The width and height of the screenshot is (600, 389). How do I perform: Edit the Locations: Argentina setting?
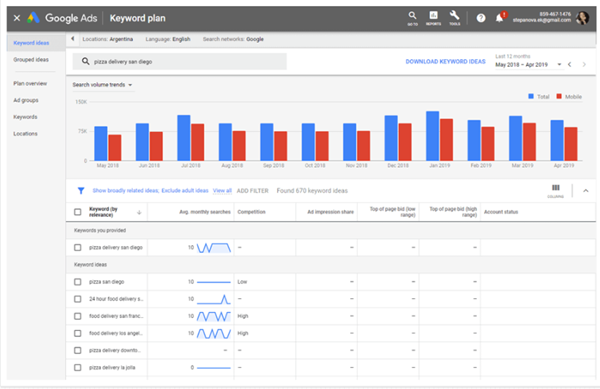[108, 39]
